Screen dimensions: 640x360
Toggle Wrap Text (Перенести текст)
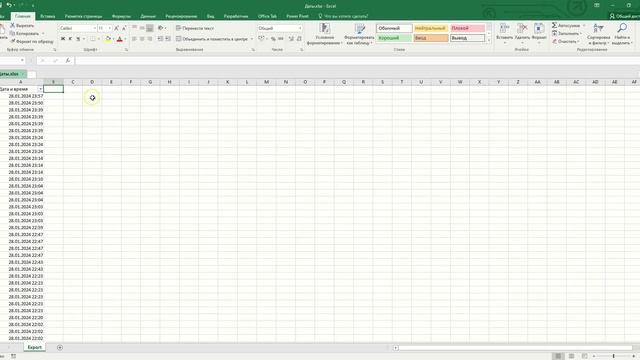coord(195,28)
